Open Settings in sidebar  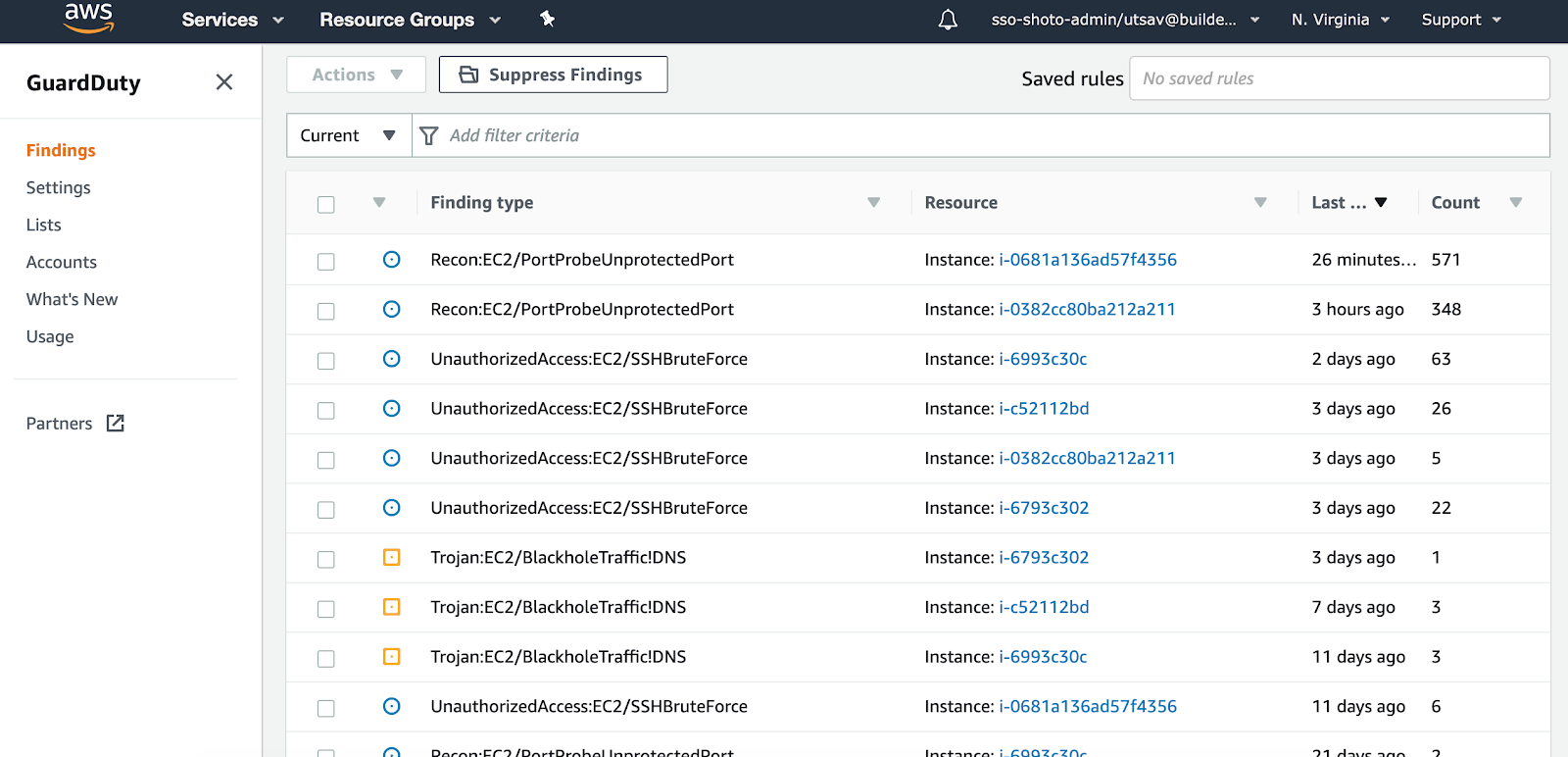click(59, 187)
